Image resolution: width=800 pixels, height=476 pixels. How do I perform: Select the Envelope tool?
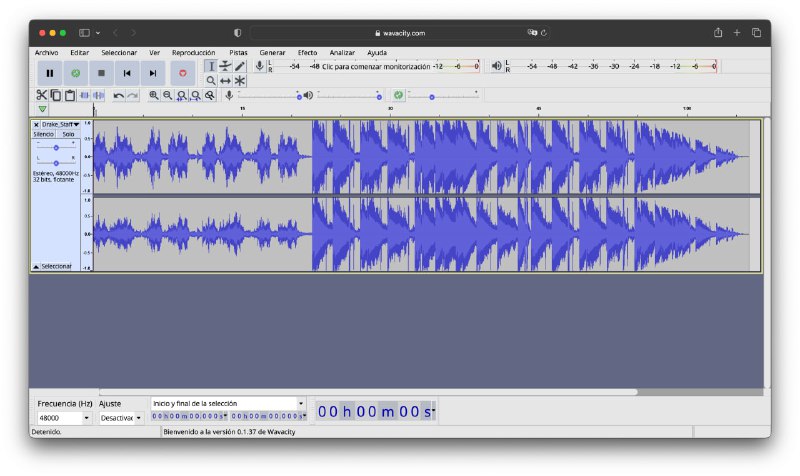tap(225, 66)
